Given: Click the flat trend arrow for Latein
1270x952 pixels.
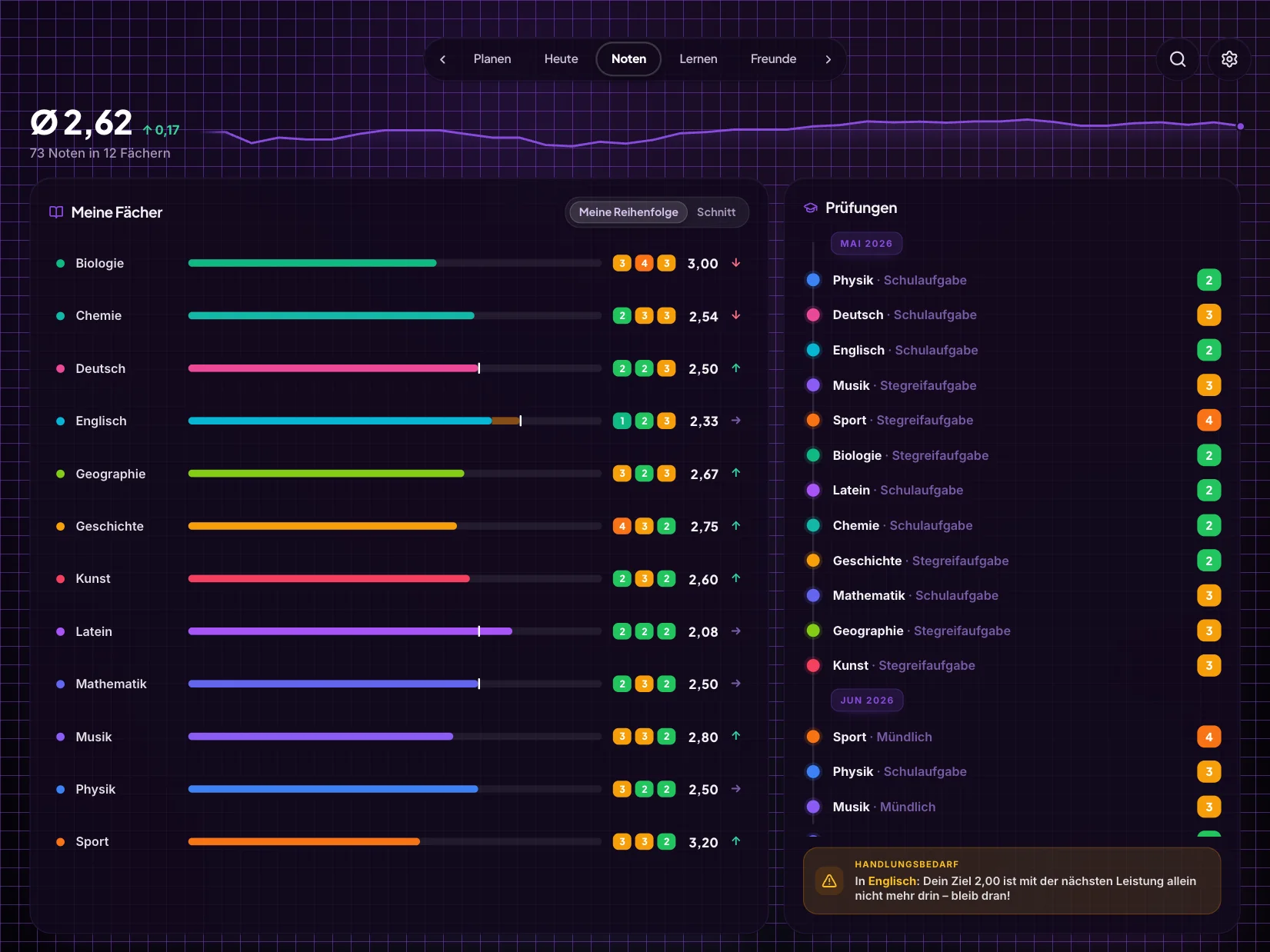Looking at the screenshot, I should tap(736, 631).
